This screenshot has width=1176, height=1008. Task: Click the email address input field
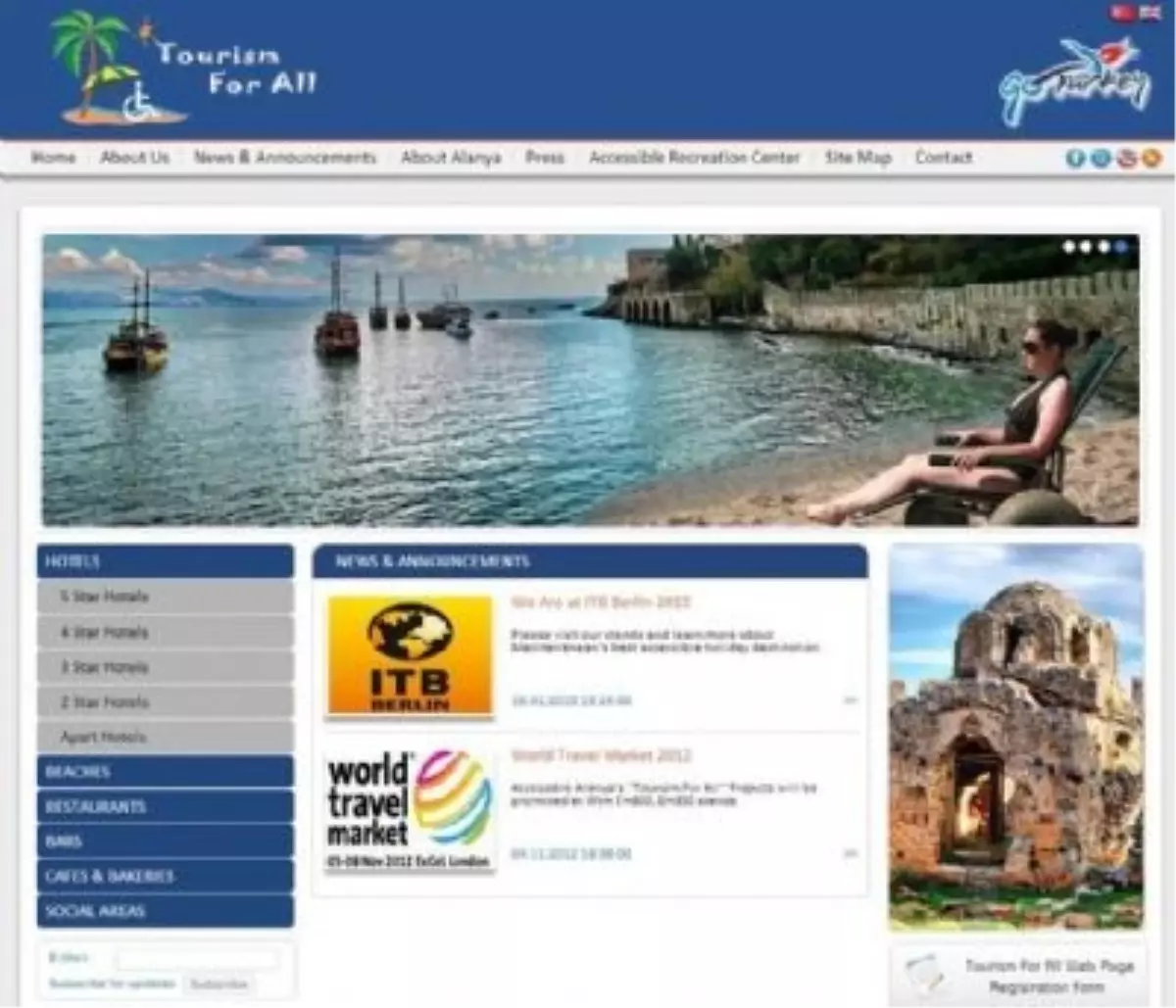[x=196, y=956]
